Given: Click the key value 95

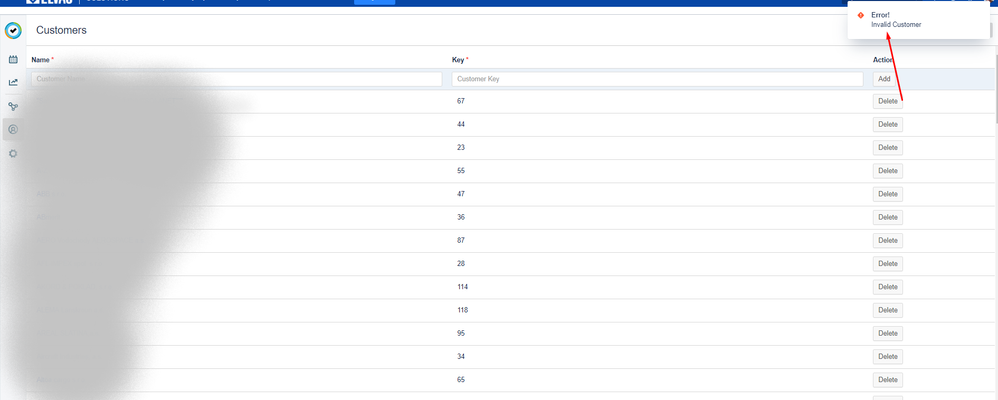Looking at the screenshot, I should click(x=461, y=333).
